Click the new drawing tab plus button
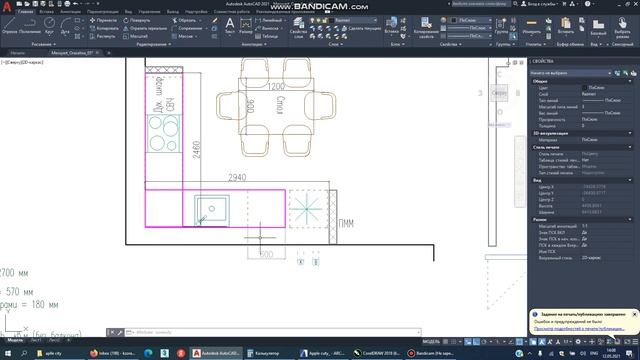Viewport: 640px width, 360px height. (x=109, y=53)
